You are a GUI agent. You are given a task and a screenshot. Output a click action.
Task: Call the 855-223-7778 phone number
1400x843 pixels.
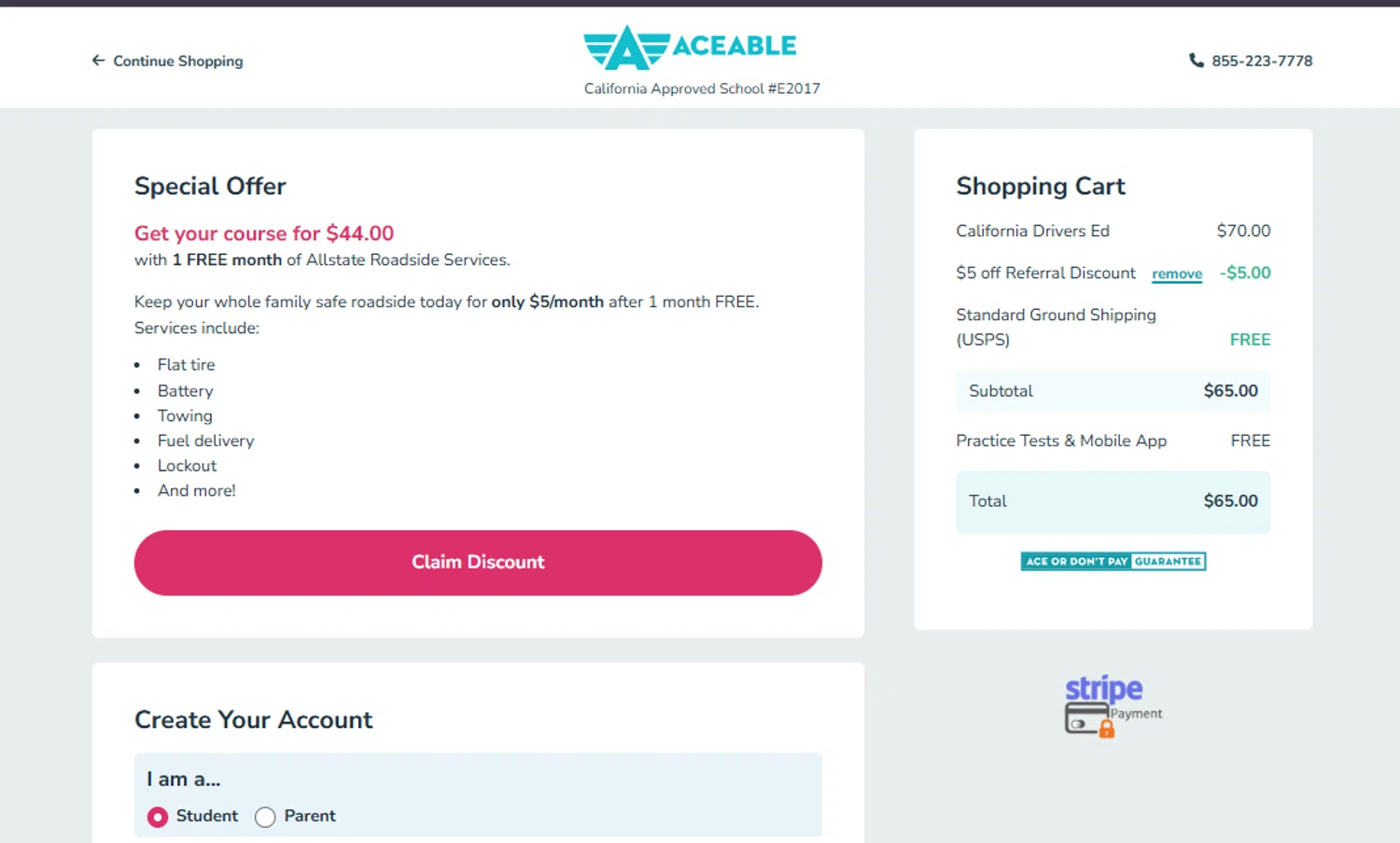[x=1262, y=61]
